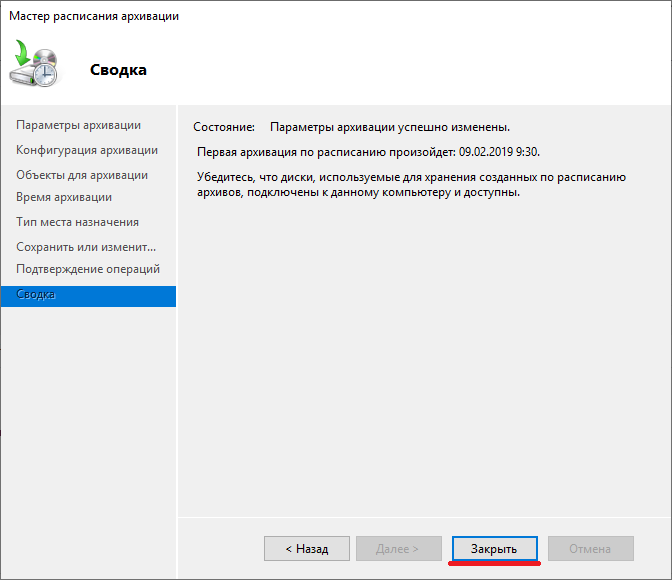
Task: Click the Убедитесь, что диски reminder text
Action: coord(411,185)
